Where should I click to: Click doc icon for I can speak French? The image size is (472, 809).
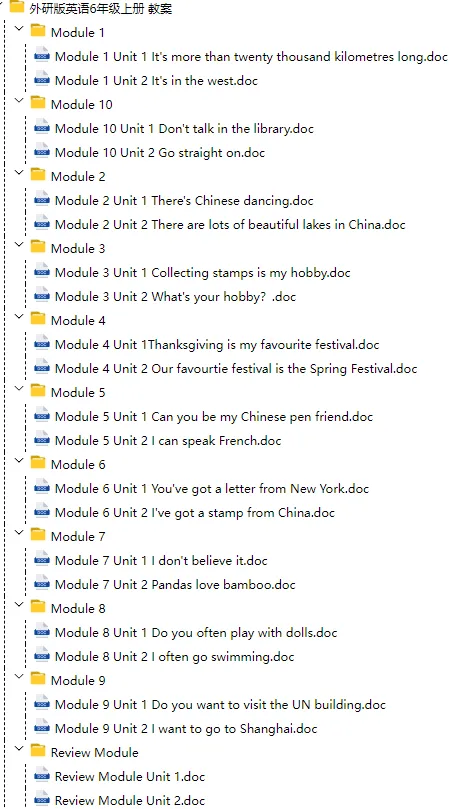[x=42, y=440]
